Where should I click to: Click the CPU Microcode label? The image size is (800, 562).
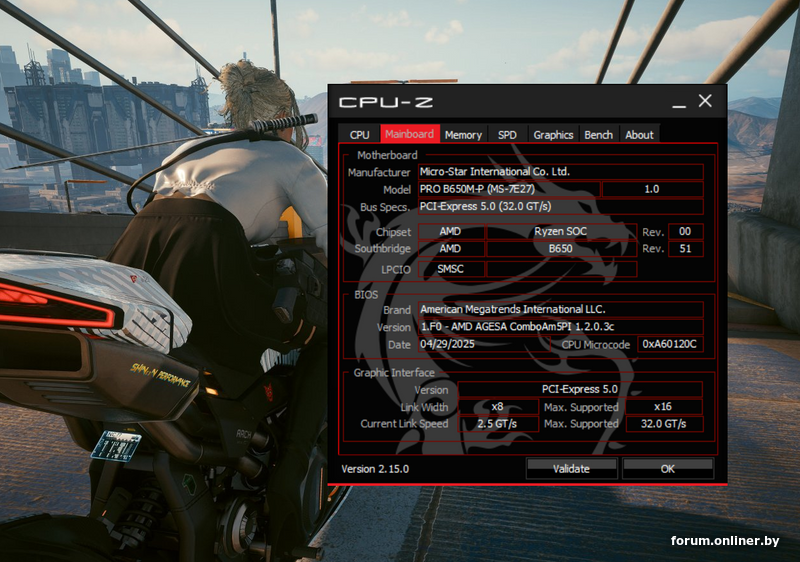[x=596, y=345]
